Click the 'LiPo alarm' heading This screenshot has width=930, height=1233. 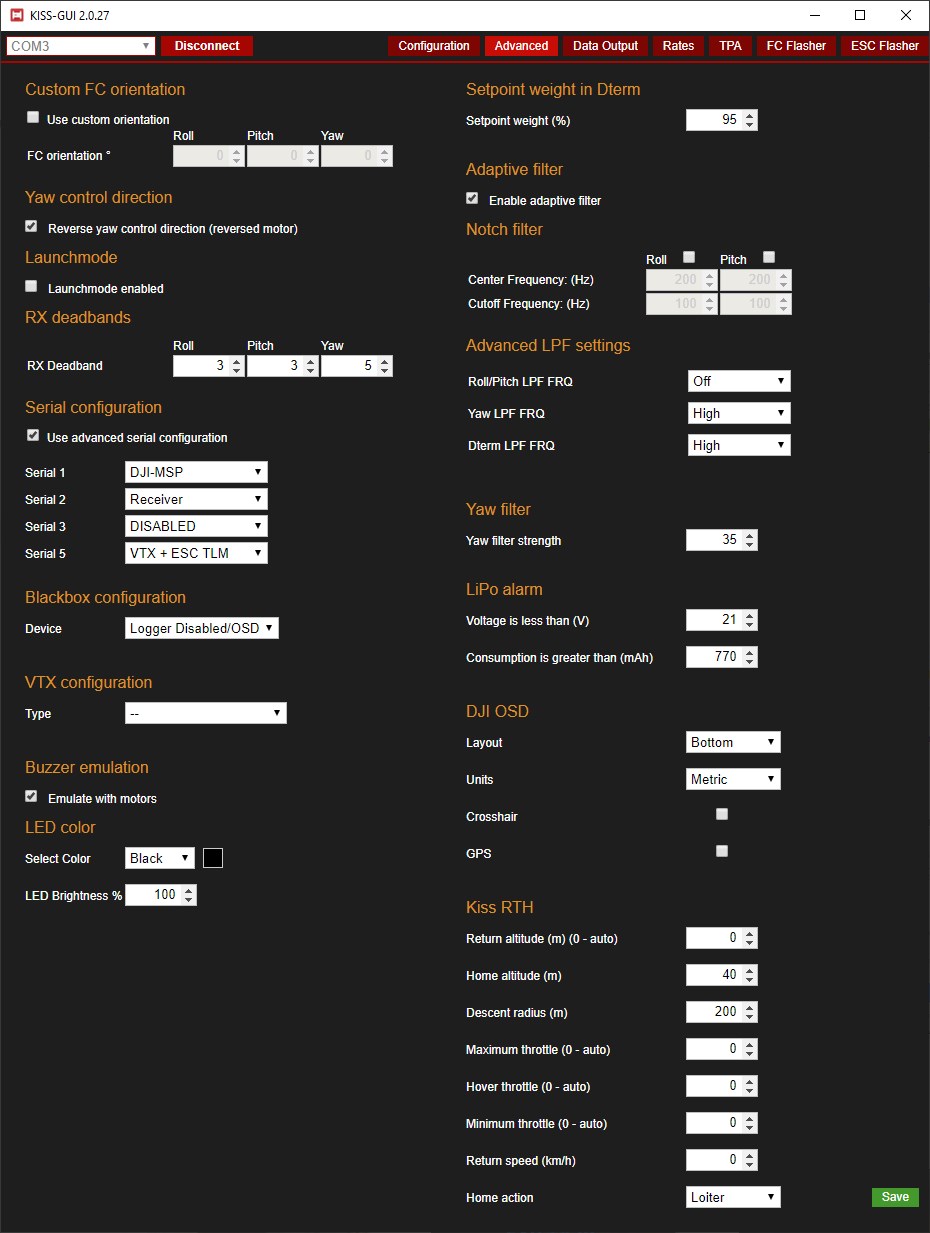point(504,589)
